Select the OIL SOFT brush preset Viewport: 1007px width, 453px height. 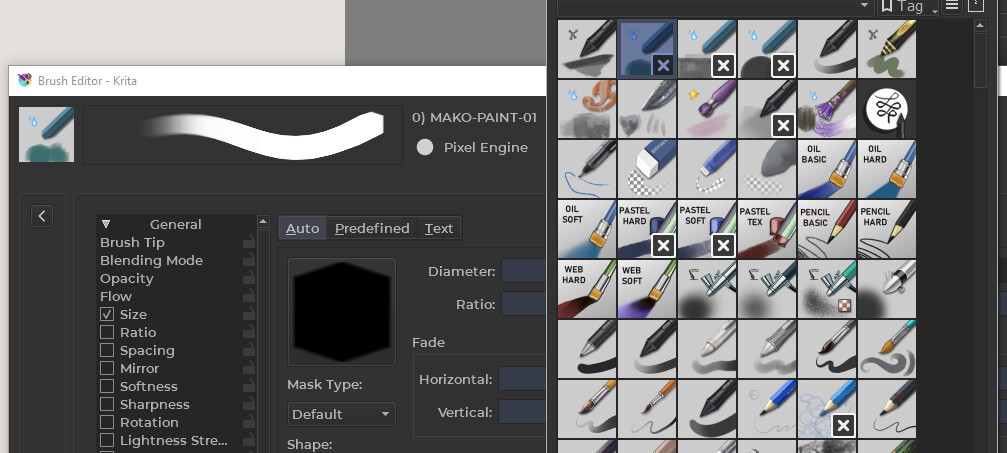click(587, 229)
